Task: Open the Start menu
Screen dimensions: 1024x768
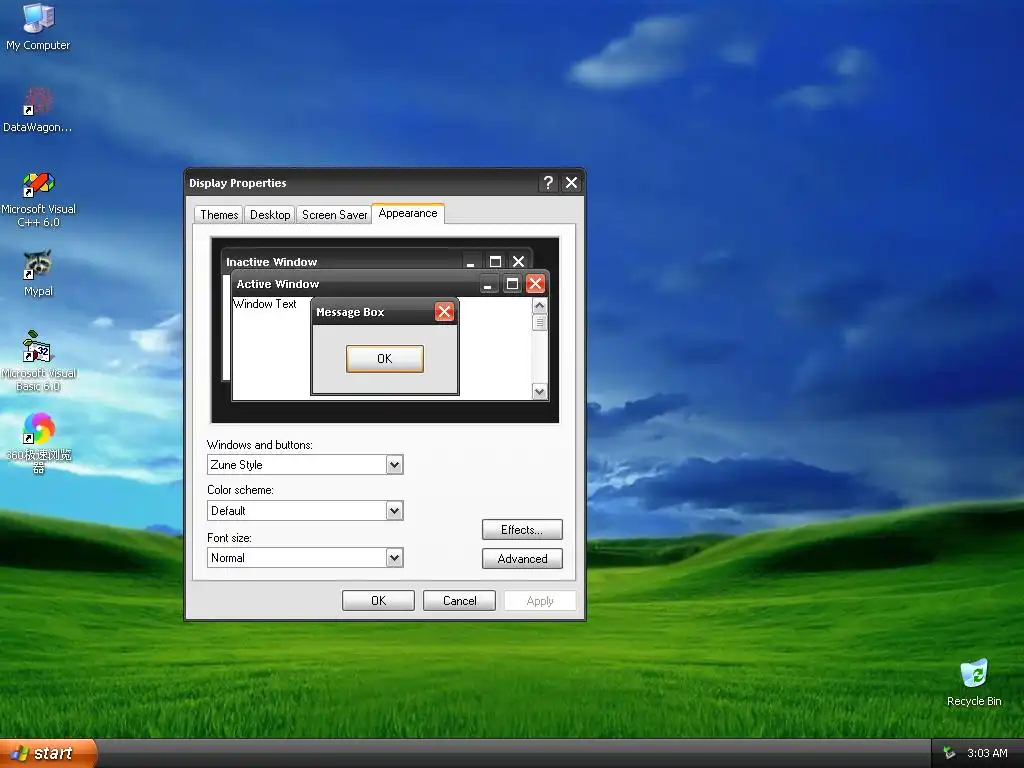Action: click(47, 753)
